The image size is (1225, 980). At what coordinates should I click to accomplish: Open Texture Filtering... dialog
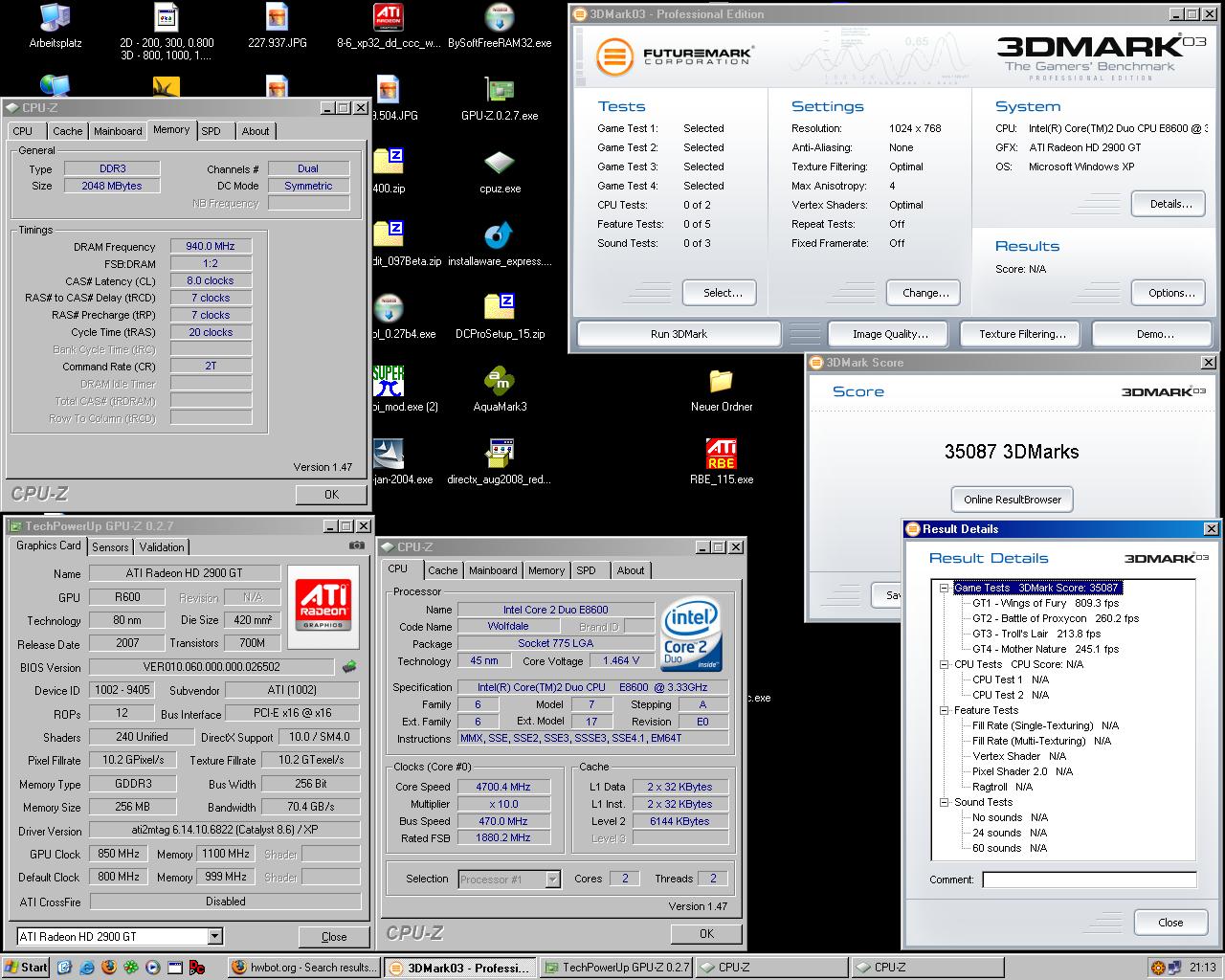coord(1022,334)
